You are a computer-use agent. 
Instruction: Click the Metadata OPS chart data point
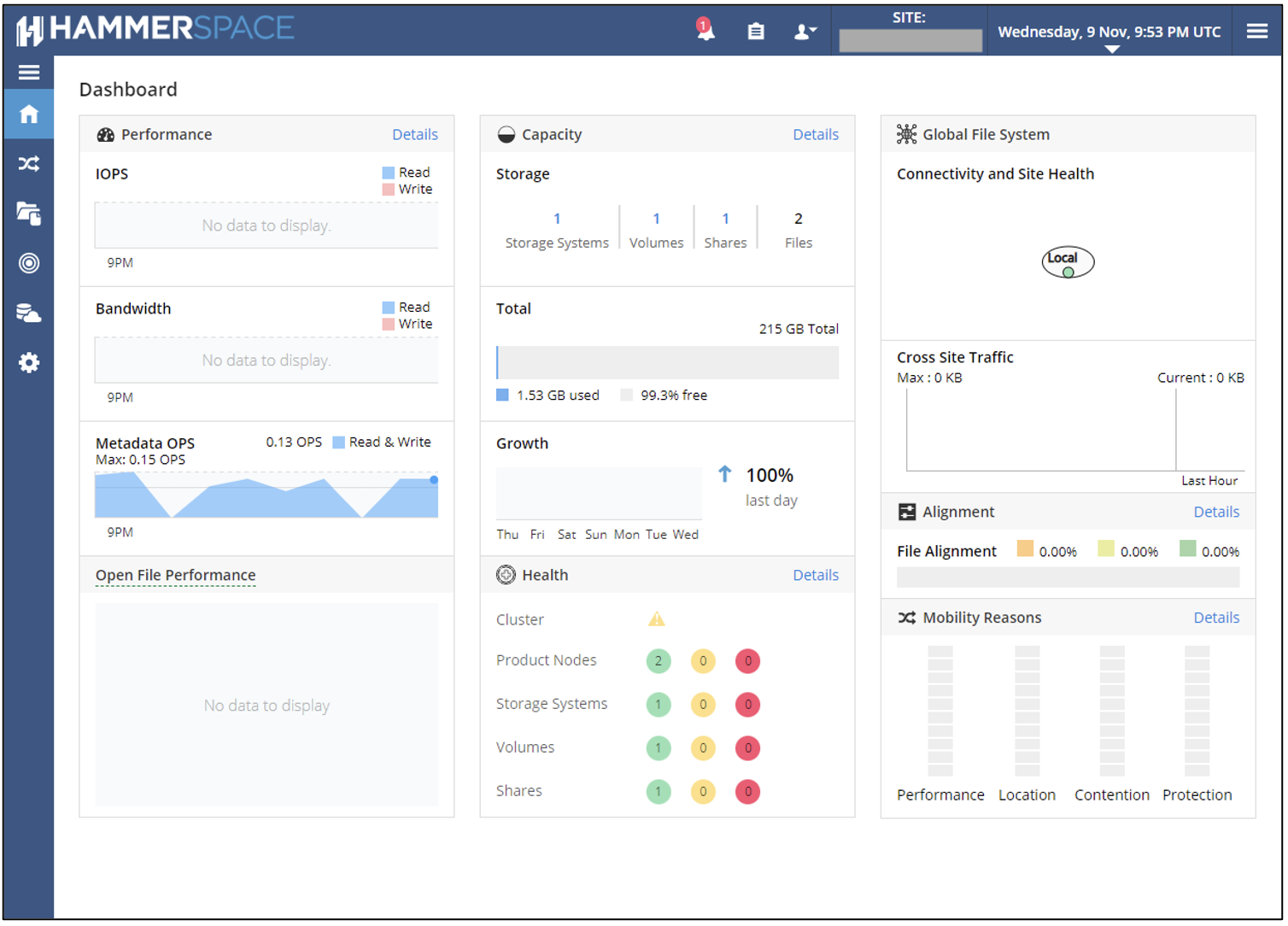point(434,480)
